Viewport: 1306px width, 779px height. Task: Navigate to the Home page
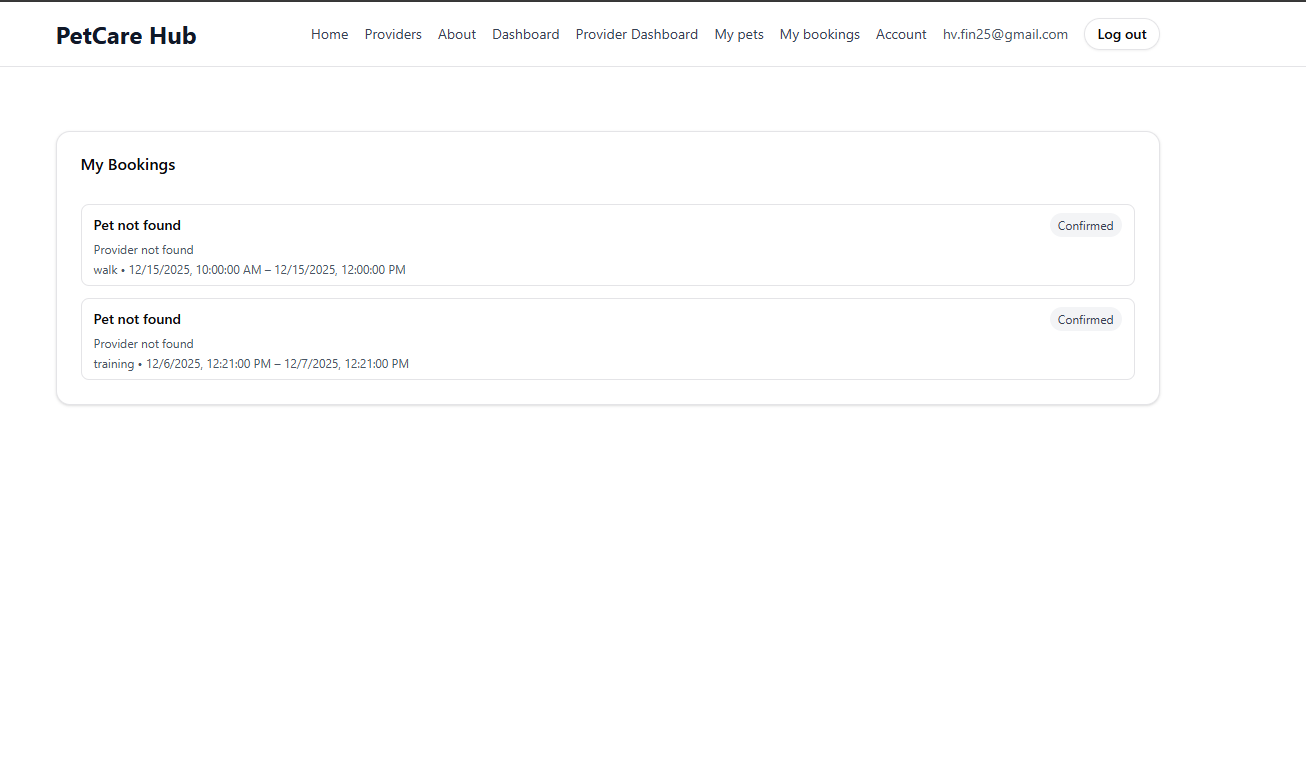329,34
